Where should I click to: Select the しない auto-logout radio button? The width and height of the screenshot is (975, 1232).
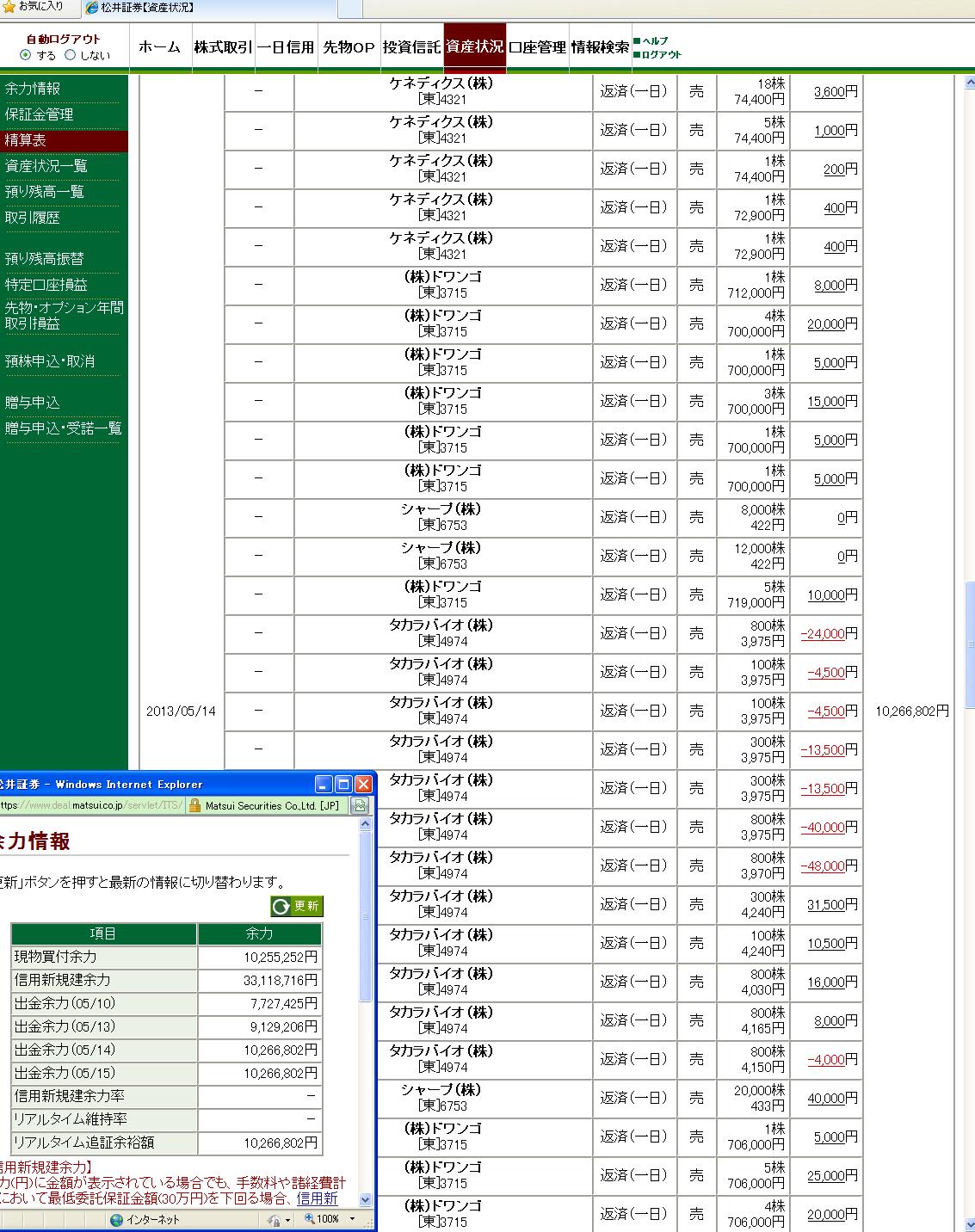(x=71, y=55)
